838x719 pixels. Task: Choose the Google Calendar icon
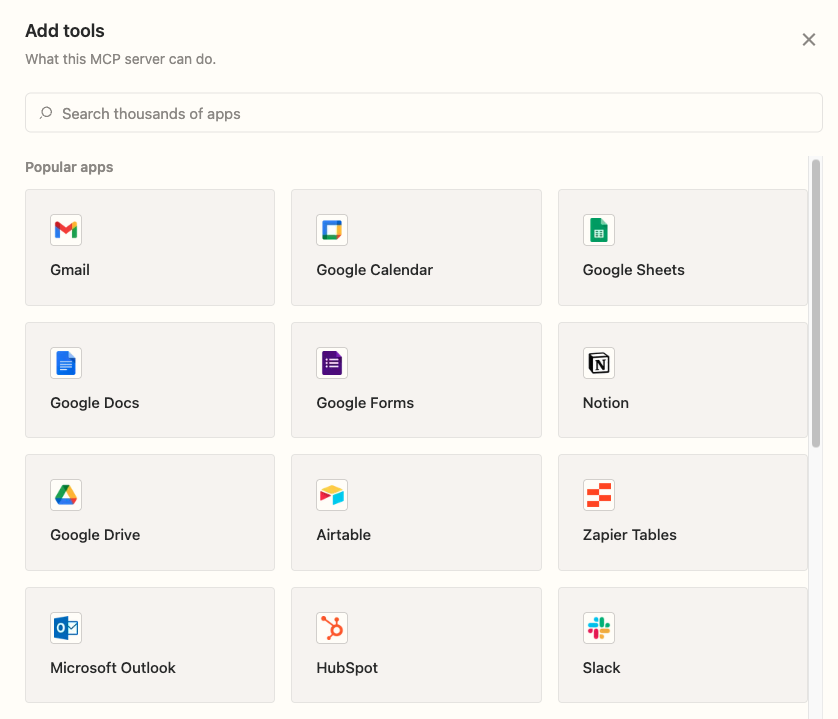332,230
